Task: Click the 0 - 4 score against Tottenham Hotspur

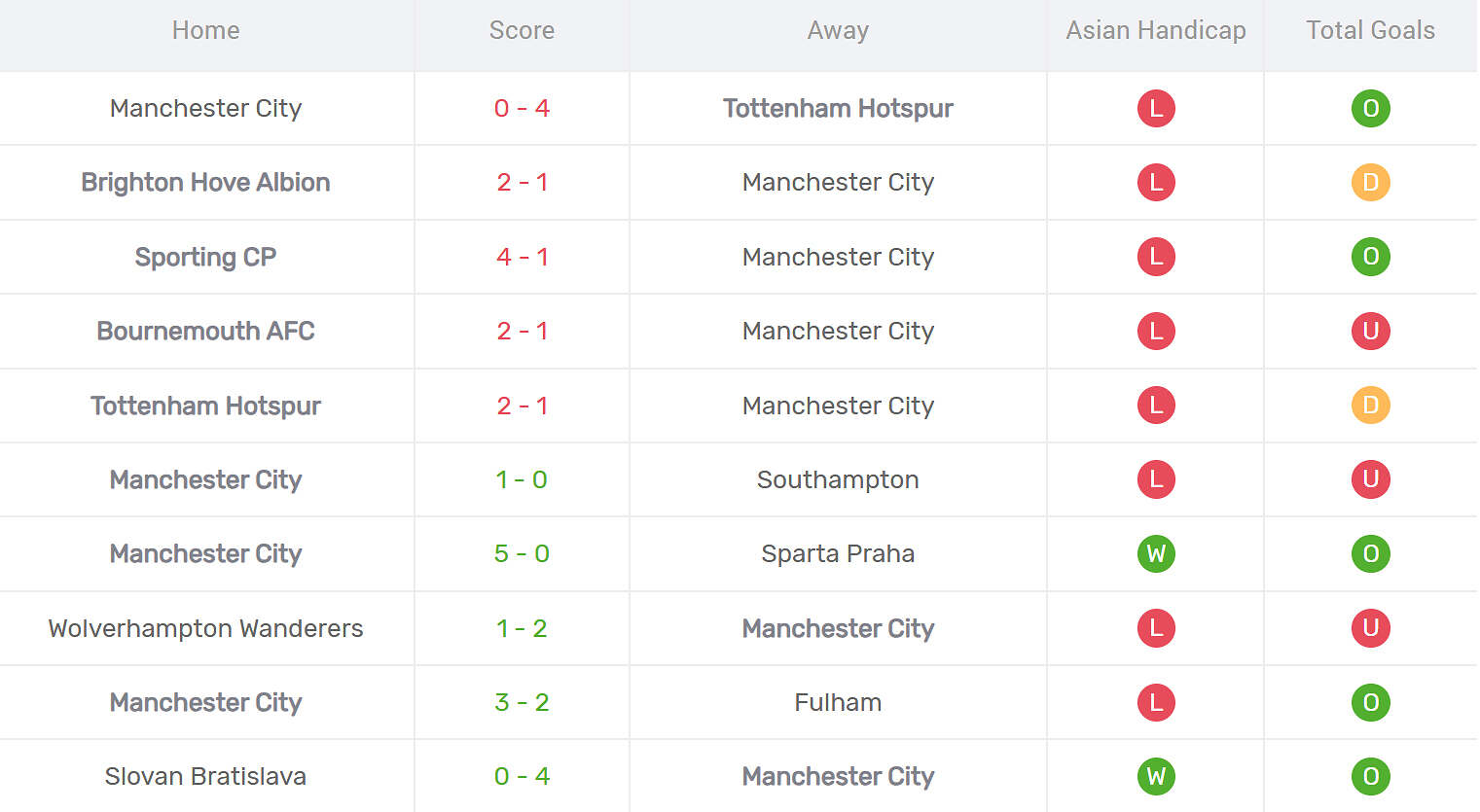Action: coord(522,108)
